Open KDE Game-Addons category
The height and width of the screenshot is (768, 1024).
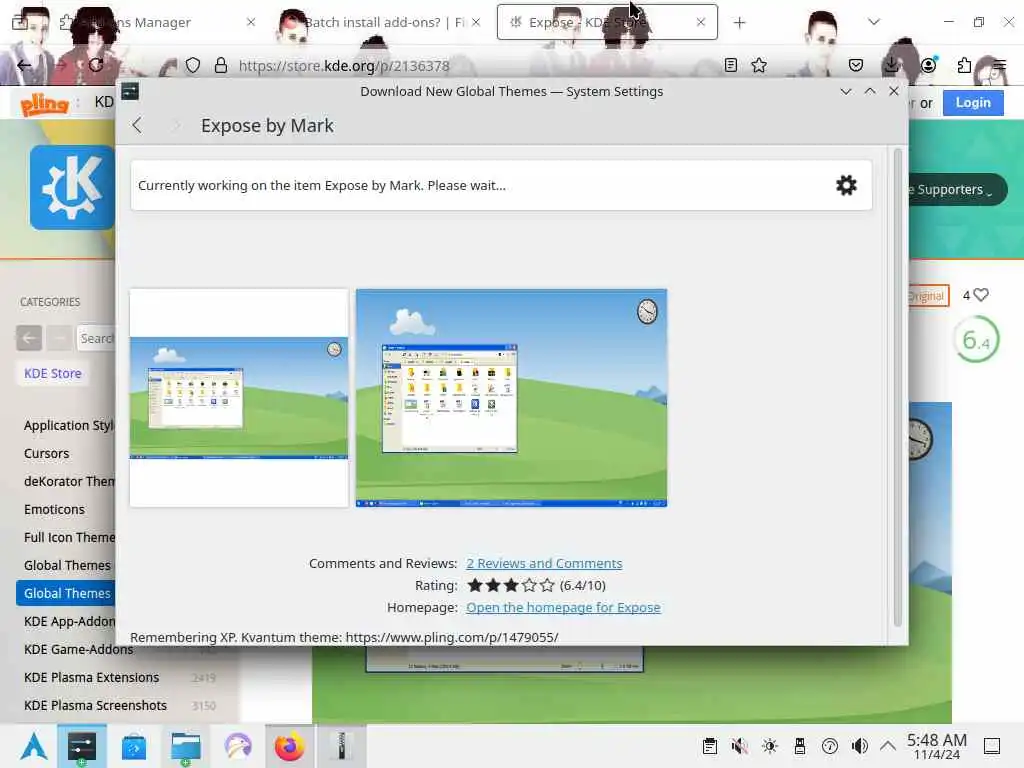(78, 649)
